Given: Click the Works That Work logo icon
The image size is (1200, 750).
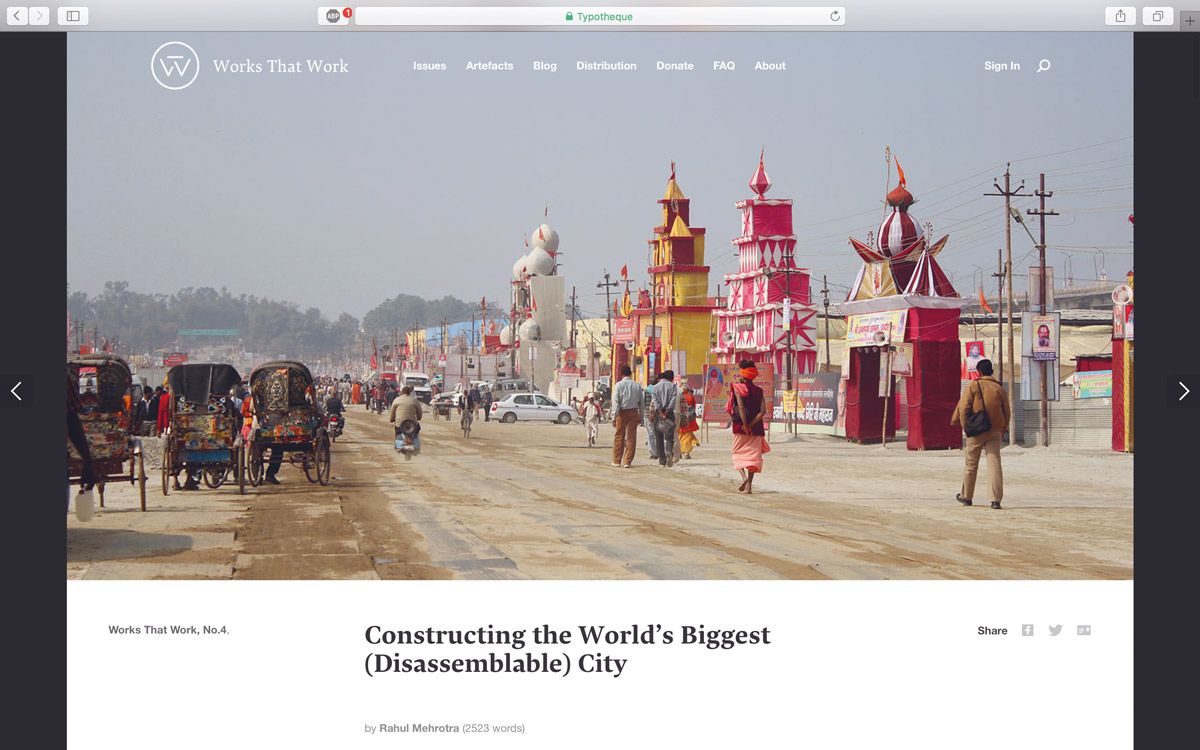Looking at the screenshot, I should click(x=175, y=66).
